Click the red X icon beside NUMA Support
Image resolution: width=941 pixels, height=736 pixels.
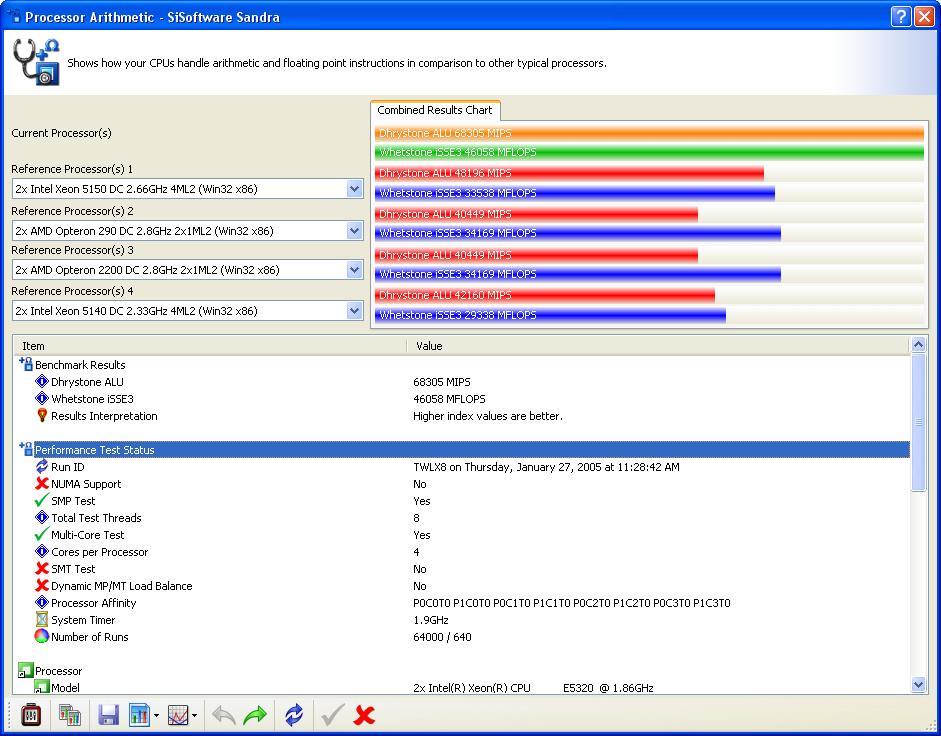pyautogui.click(x=41, y=483)
